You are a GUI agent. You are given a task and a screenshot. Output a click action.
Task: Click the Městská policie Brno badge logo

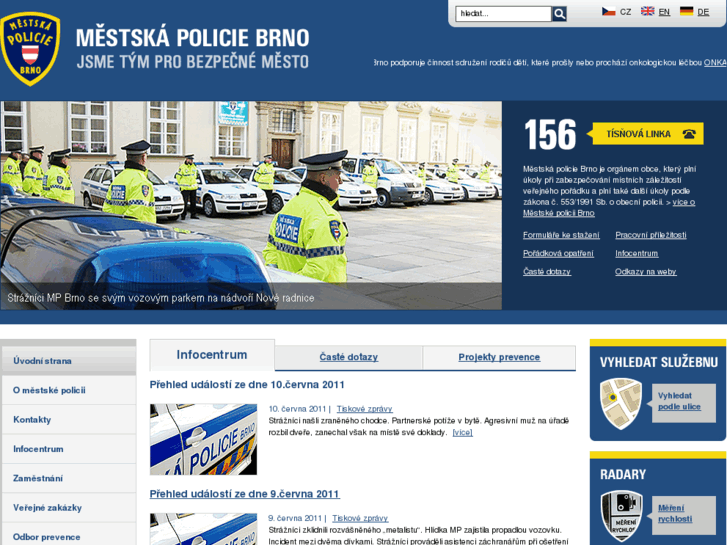31,49
